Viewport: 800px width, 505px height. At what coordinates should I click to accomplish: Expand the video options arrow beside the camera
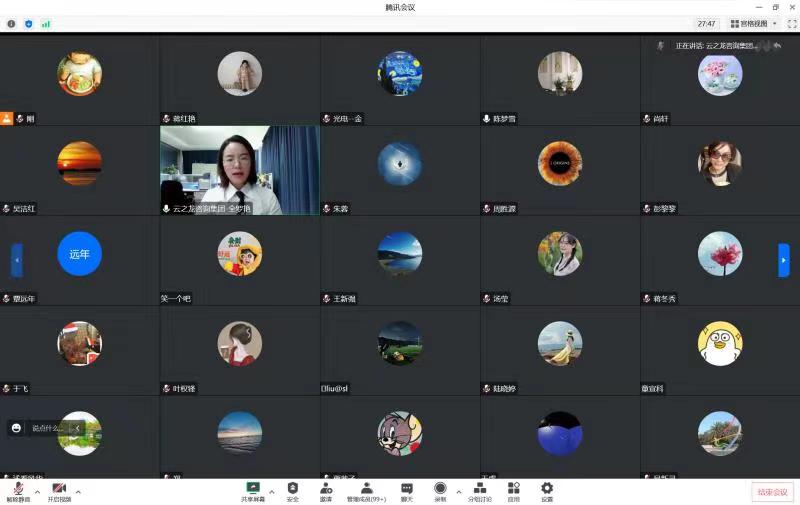click(78, 491)
